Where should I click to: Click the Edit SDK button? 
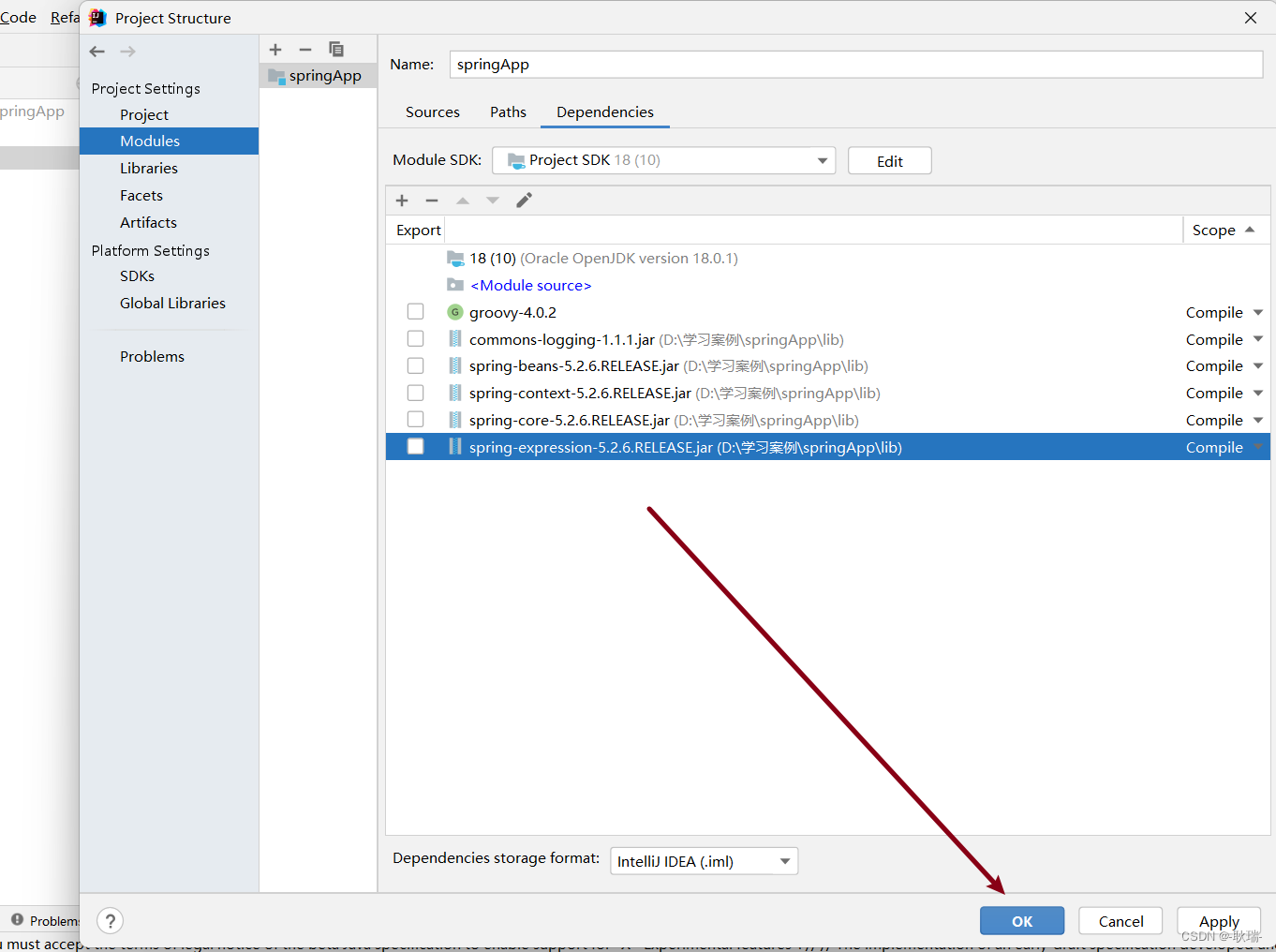(x=890, y=160)
